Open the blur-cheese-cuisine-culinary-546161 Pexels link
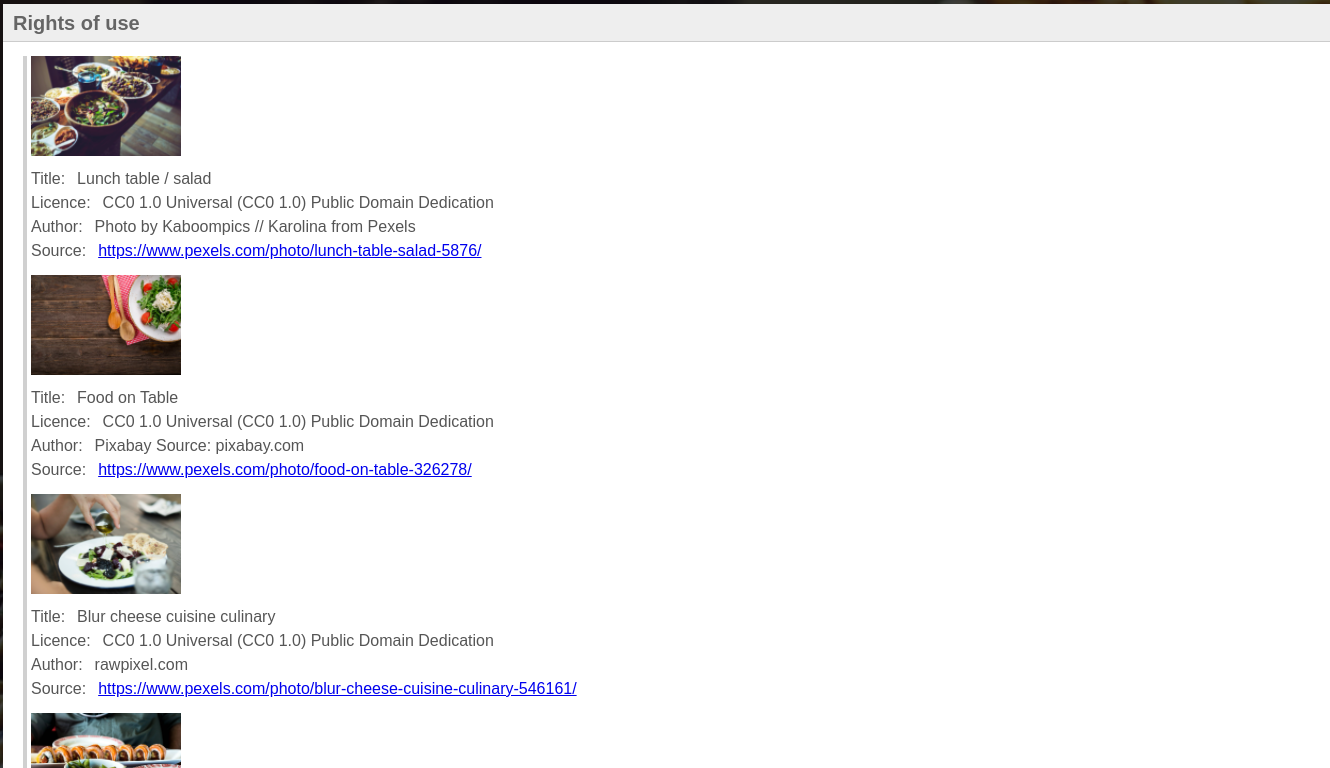The width and height of the screenshot is (1330, 768). point(337,688)
